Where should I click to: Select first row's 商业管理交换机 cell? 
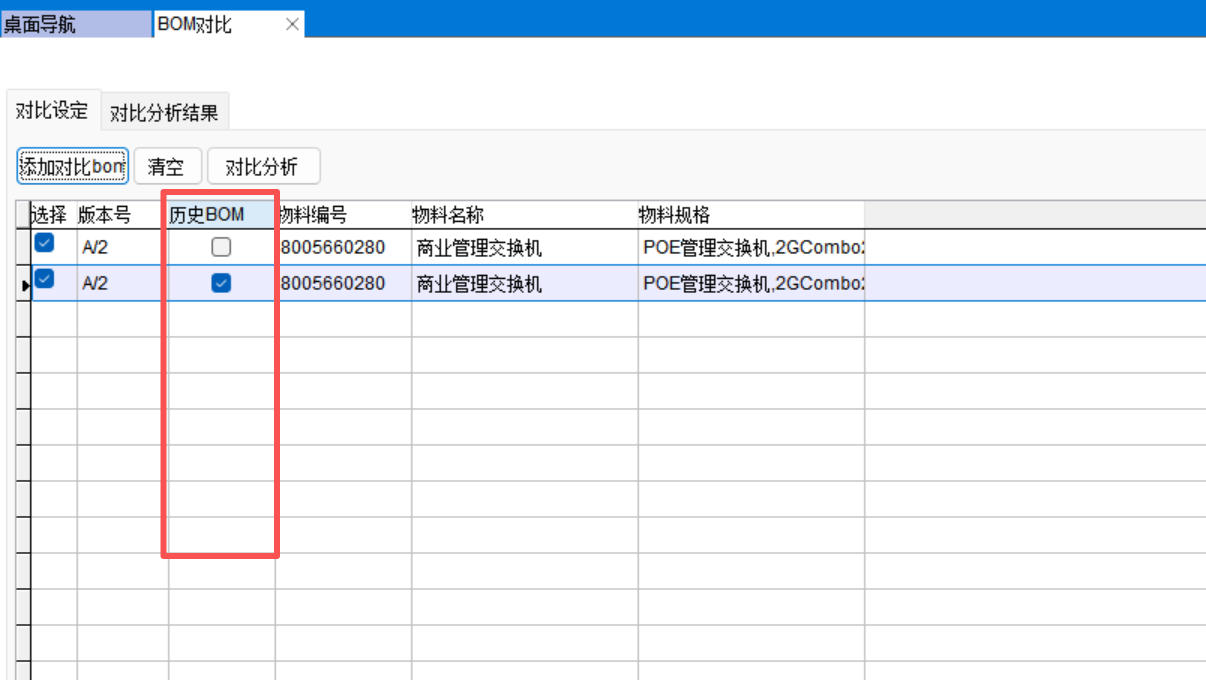[480, 248]
